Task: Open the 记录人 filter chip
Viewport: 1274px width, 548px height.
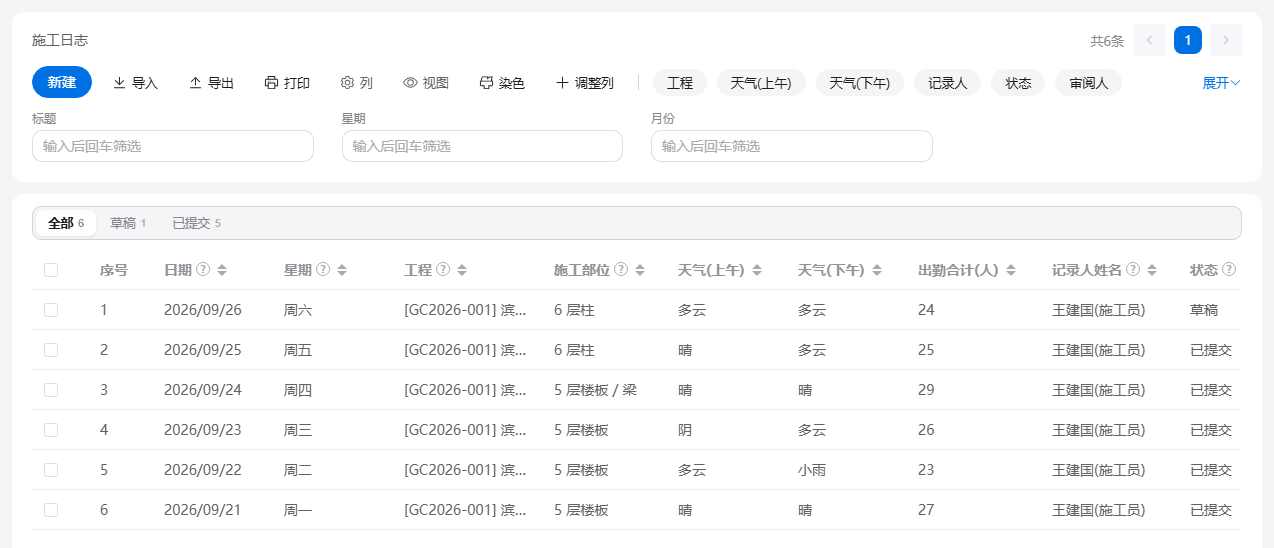Action: click(x=947, y=83)
